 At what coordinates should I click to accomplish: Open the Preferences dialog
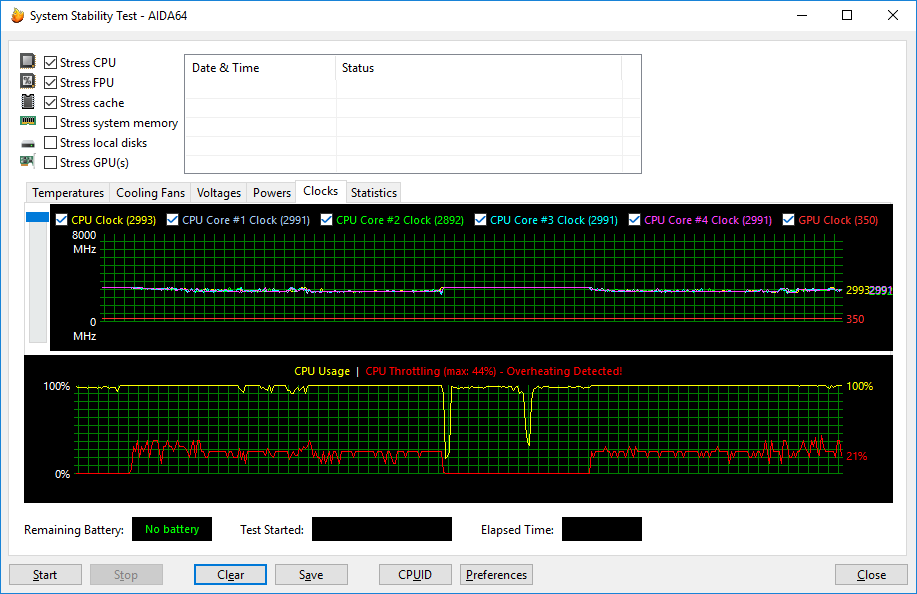496,575
